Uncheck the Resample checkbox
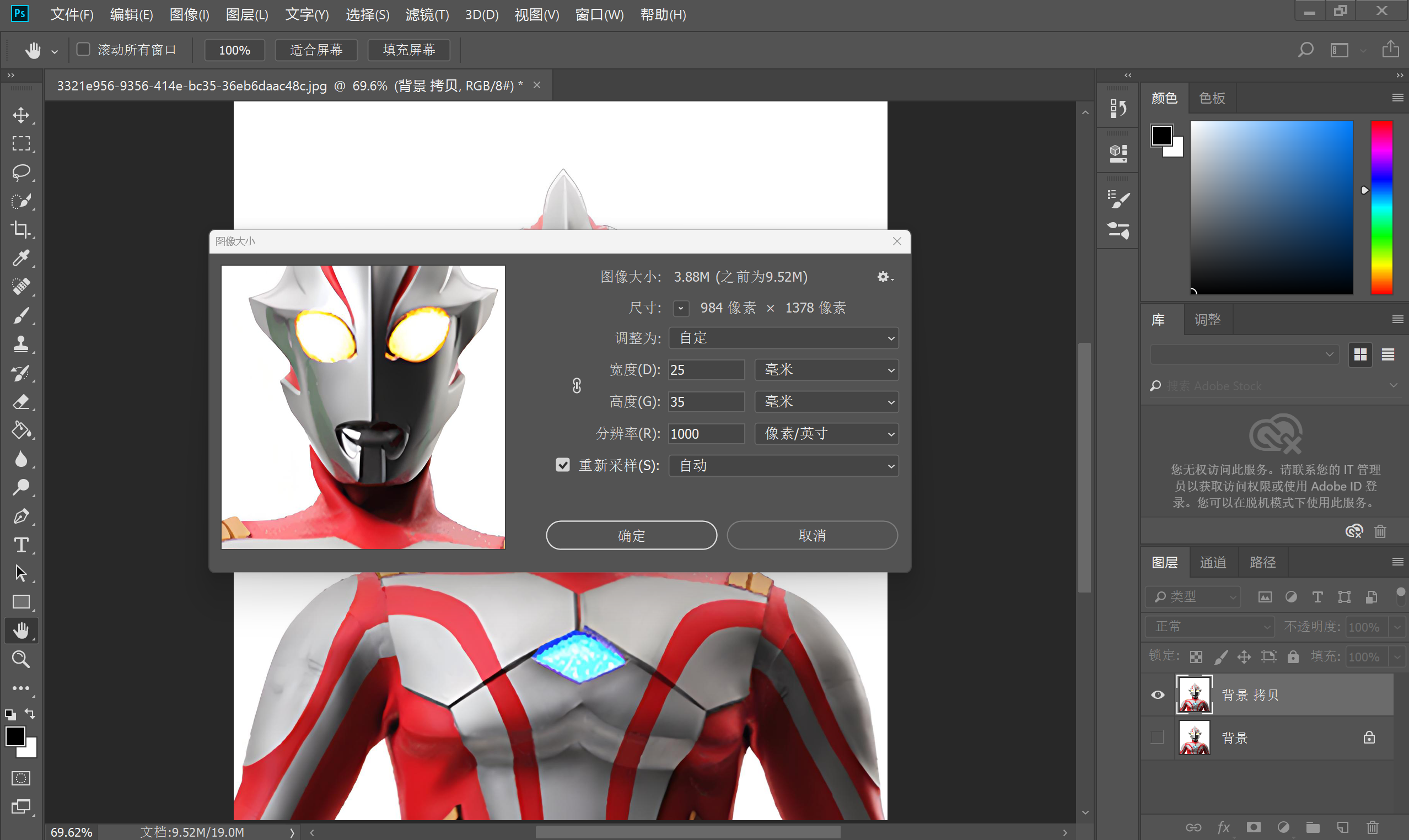1409x840 pixels. 562,465
